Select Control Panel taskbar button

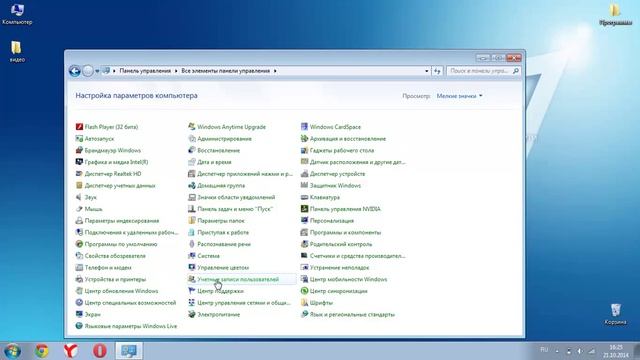pyautogui.click(x=129, y=351)
